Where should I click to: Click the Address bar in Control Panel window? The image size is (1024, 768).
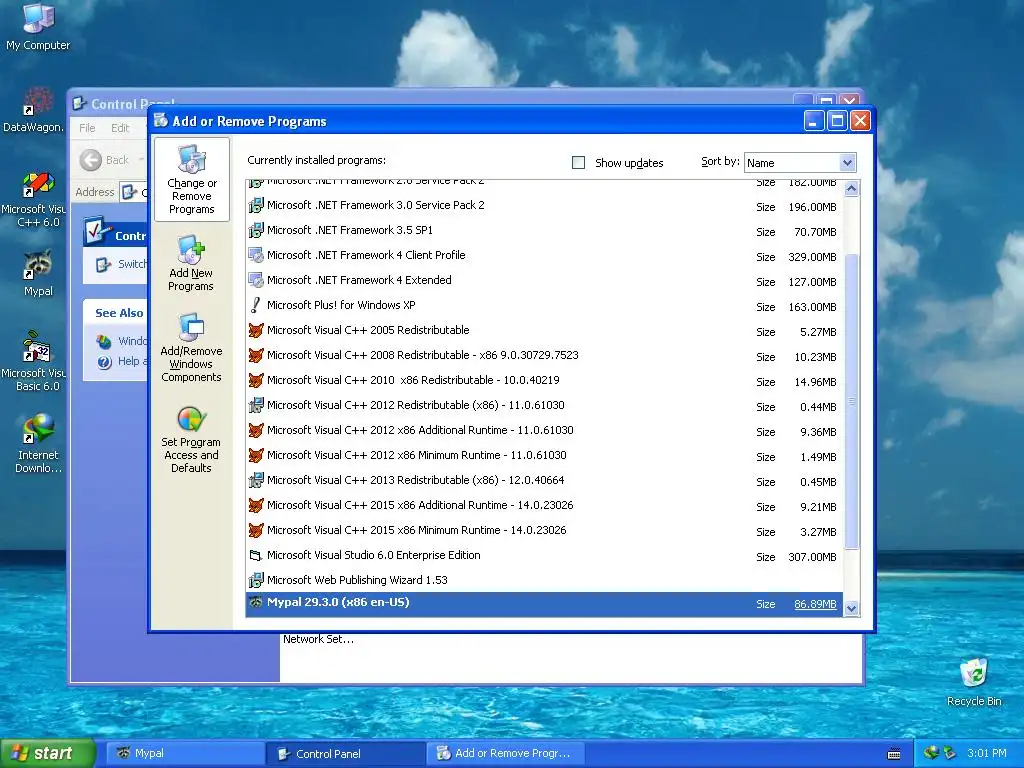134,192
